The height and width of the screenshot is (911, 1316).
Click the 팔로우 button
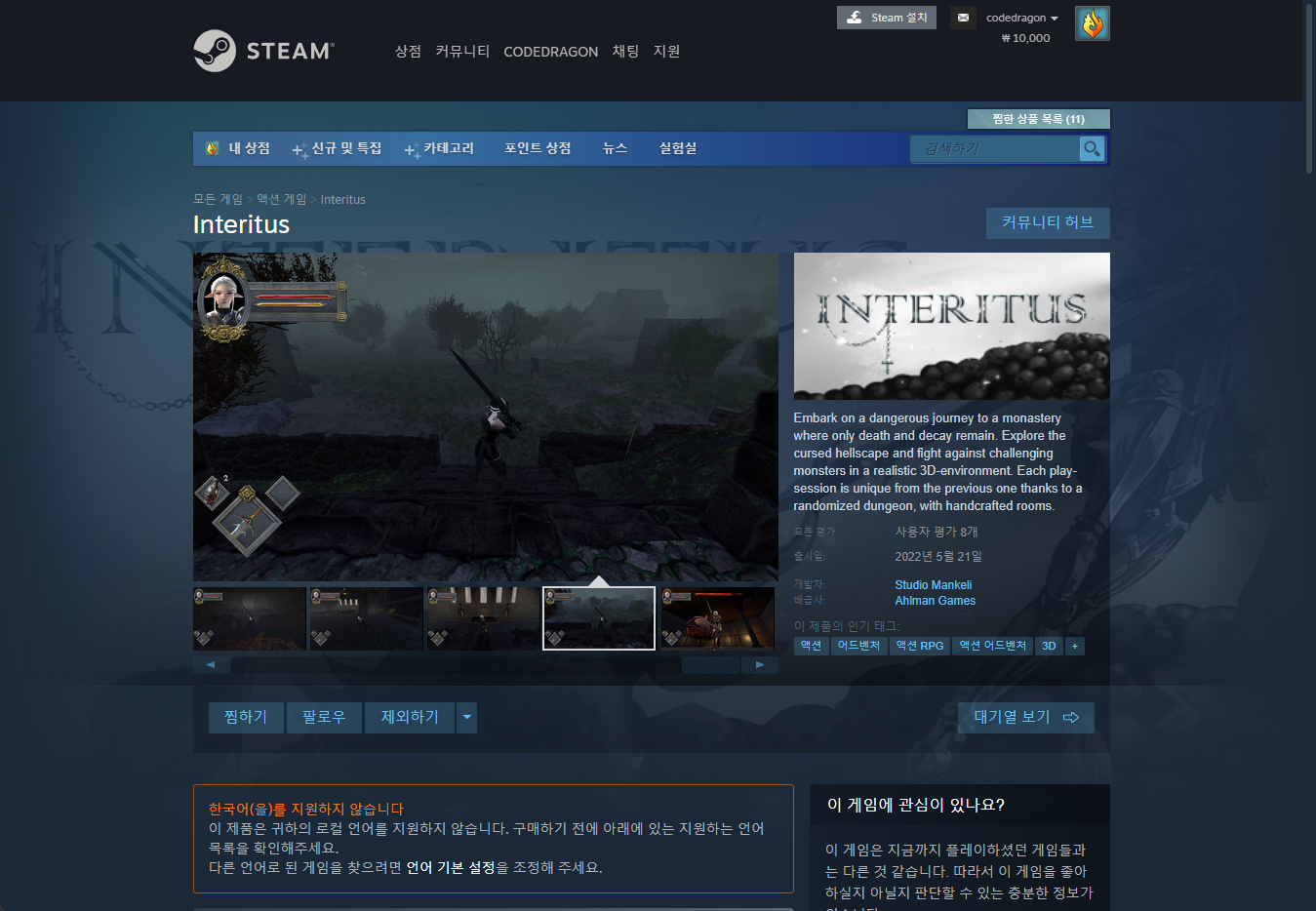click(324, 717)
